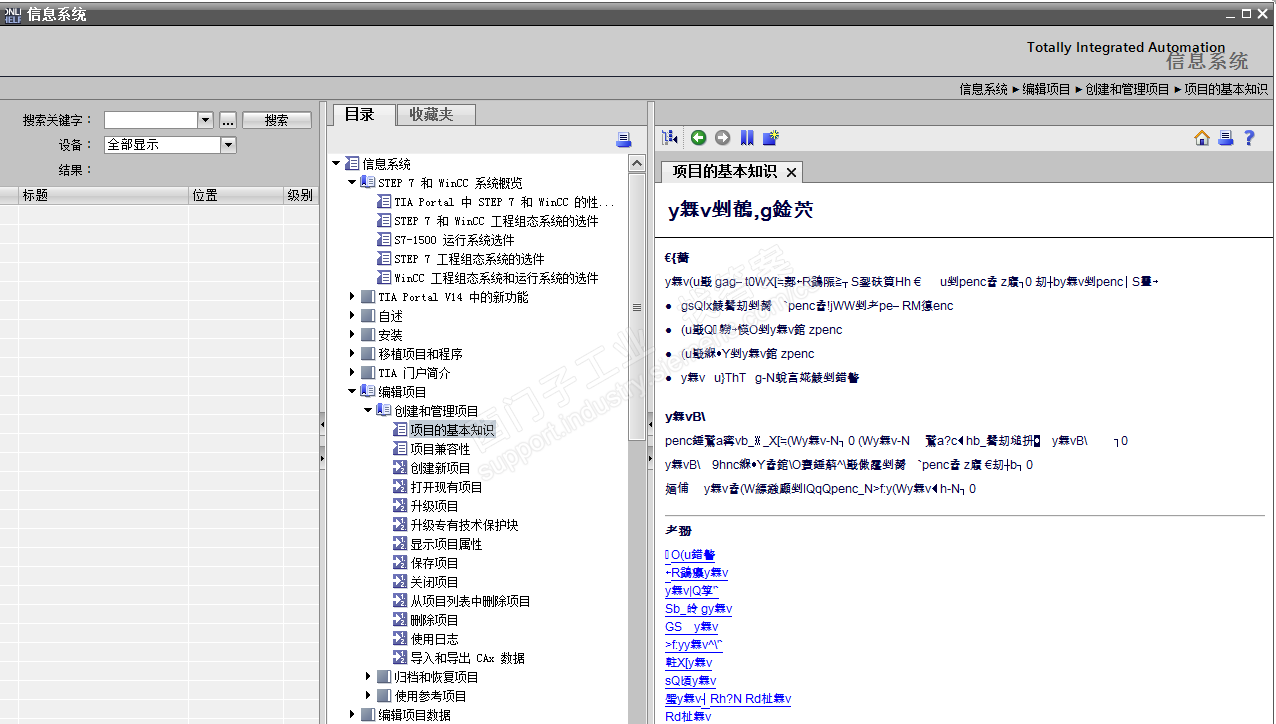The image size is (1276, 724).
Task: Click the 删除项目 topic icon
Action: click(400, 620)
